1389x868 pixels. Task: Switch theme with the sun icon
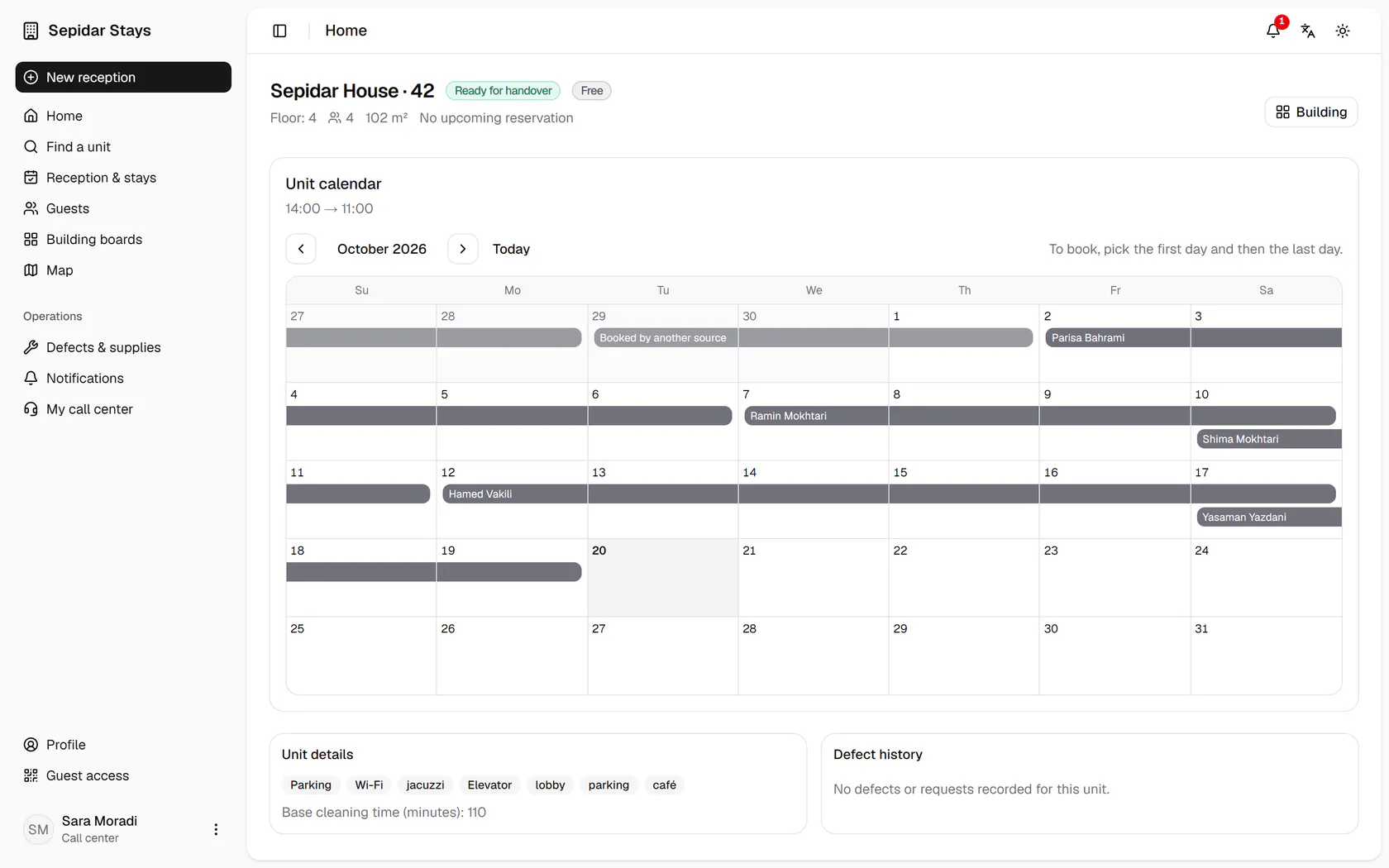coord(1343,31)
